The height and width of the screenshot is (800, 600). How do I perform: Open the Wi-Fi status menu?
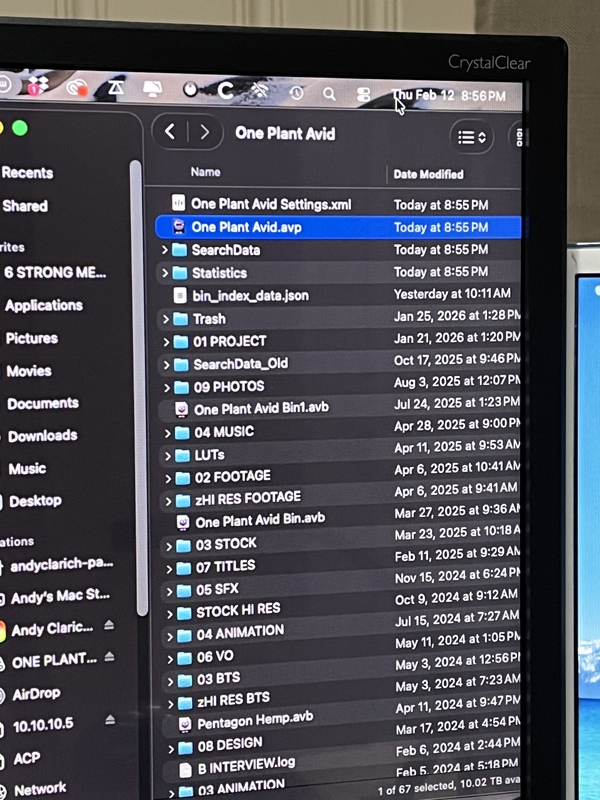point(260,91)
